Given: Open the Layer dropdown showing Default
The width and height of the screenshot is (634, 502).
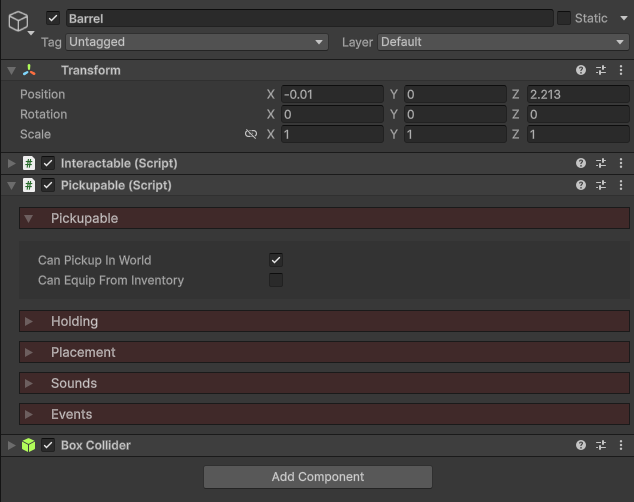Looking at the screenshot, I should pos(502,42).
